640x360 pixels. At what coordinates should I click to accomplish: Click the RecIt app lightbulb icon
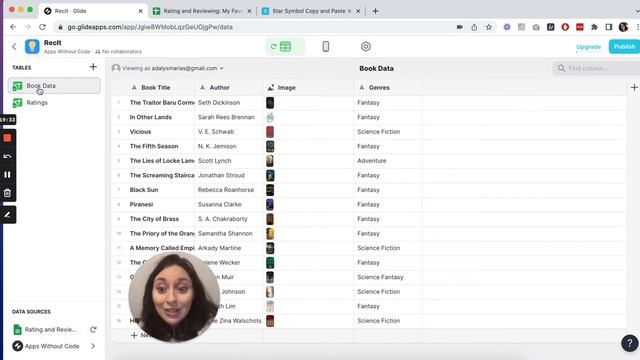[32, 47]
